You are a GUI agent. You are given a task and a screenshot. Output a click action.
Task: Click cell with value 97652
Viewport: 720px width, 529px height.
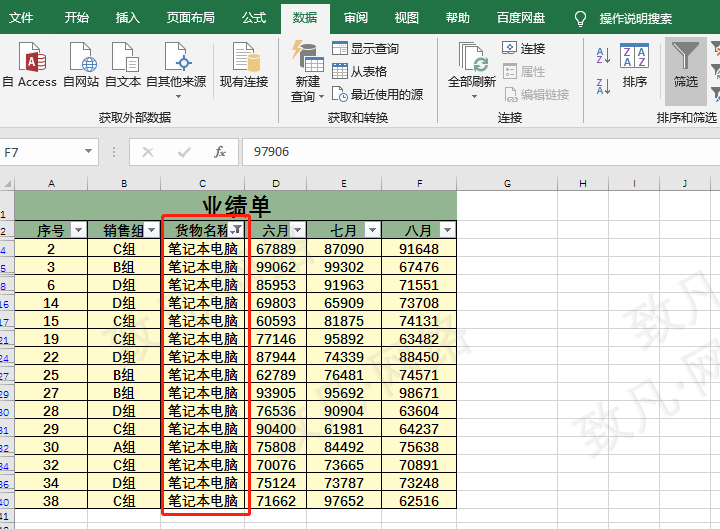click(344, 501)
